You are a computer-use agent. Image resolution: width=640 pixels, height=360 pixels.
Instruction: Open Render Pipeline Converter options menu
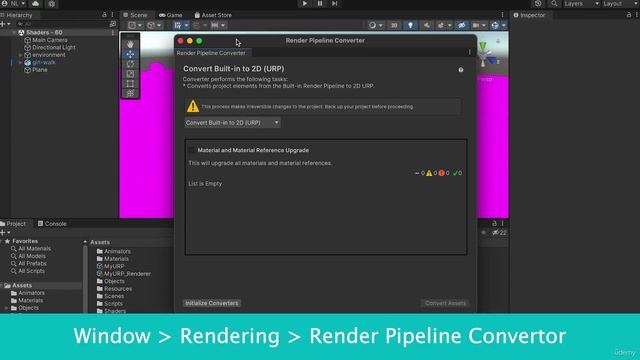pos(469,52)
